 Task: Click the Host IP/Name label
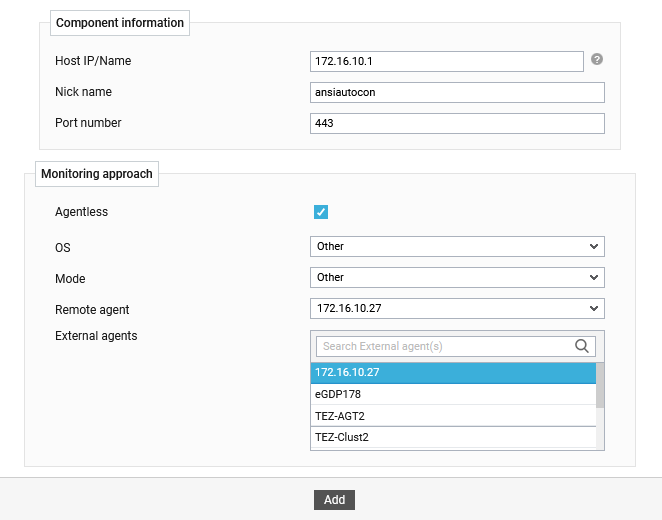pyautogui.click(x=93, y=61)
